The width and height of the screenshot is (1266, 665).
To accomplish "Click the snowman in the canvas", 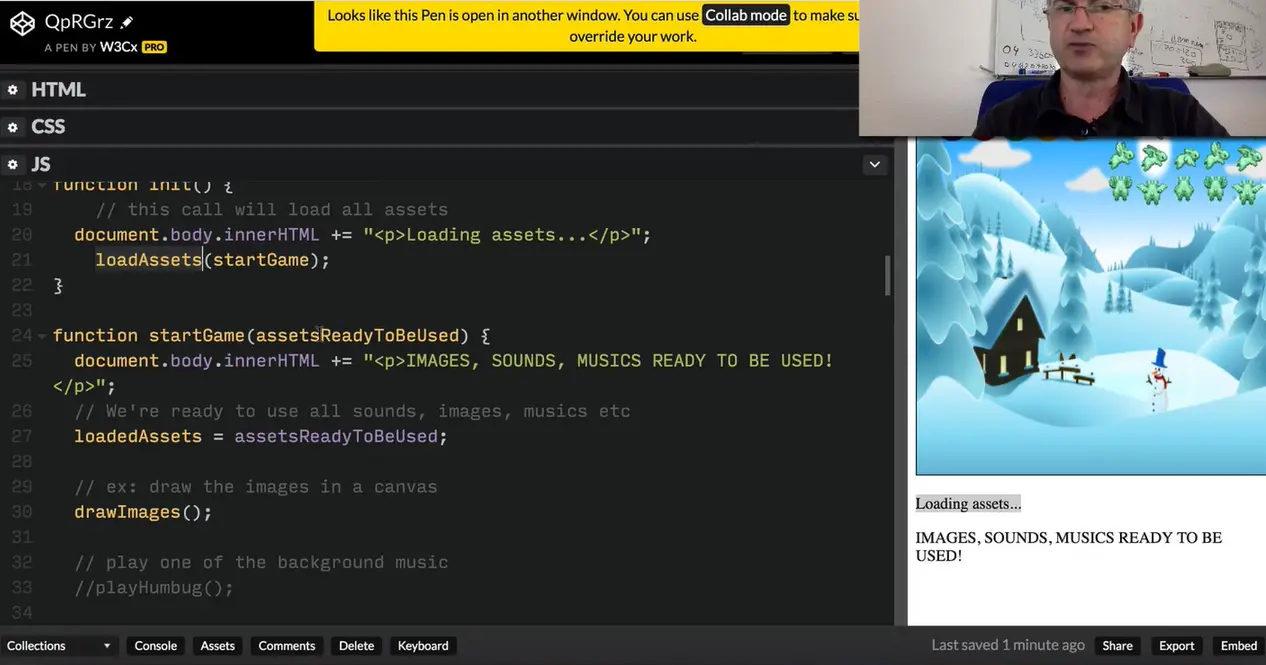I will tap(1159, 381).
